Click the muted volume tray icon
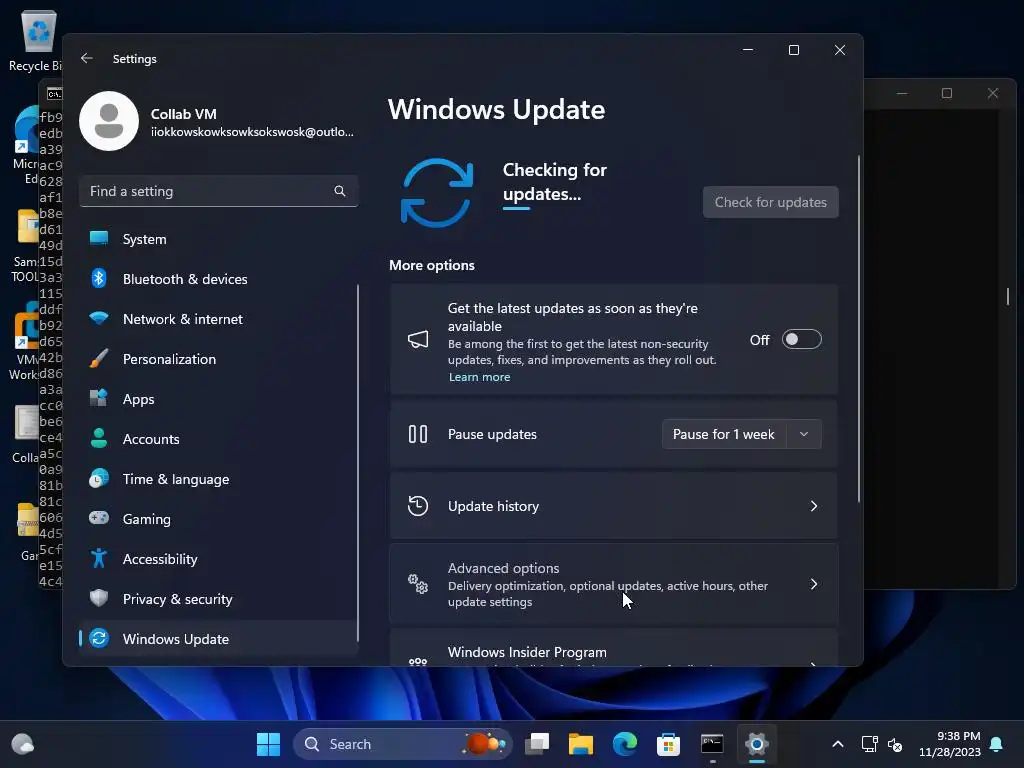The image size is (1024, 768). point(895,744)
